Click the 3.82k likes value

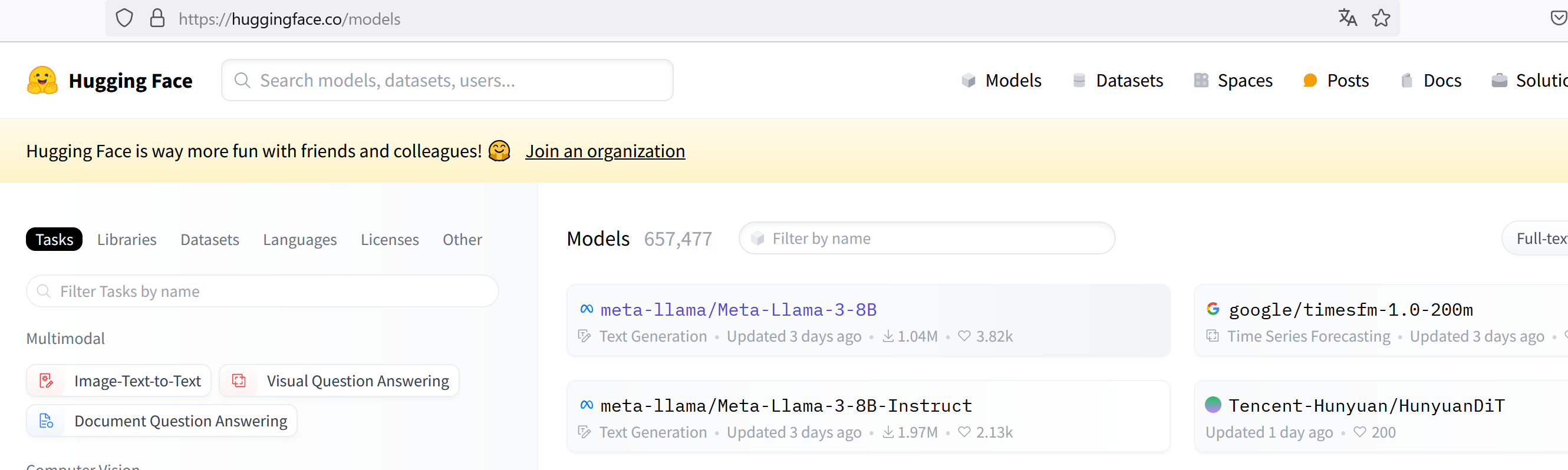point(994,336)
